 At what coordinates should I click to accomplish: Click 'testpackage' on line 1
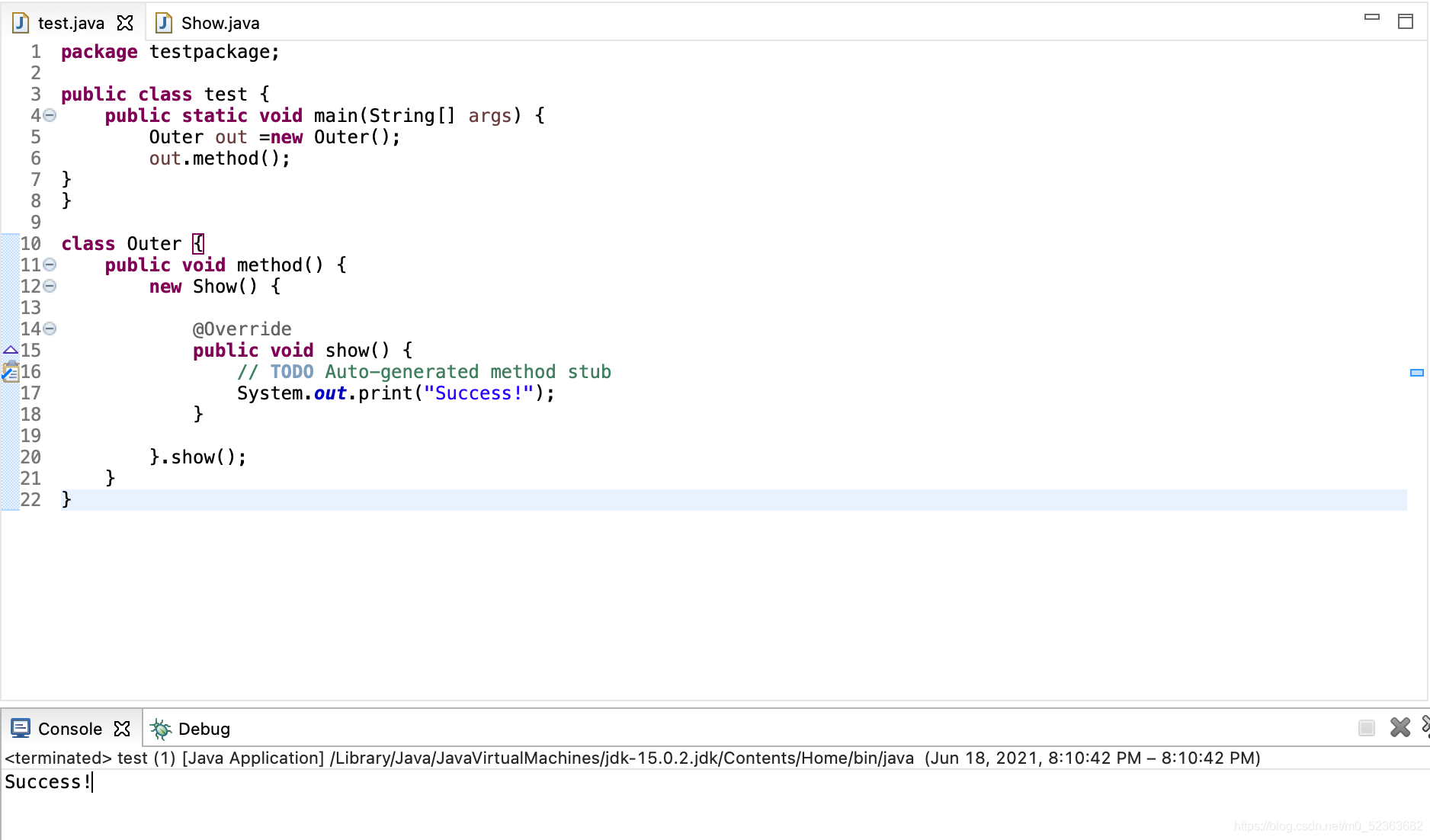tap(210, 52)
